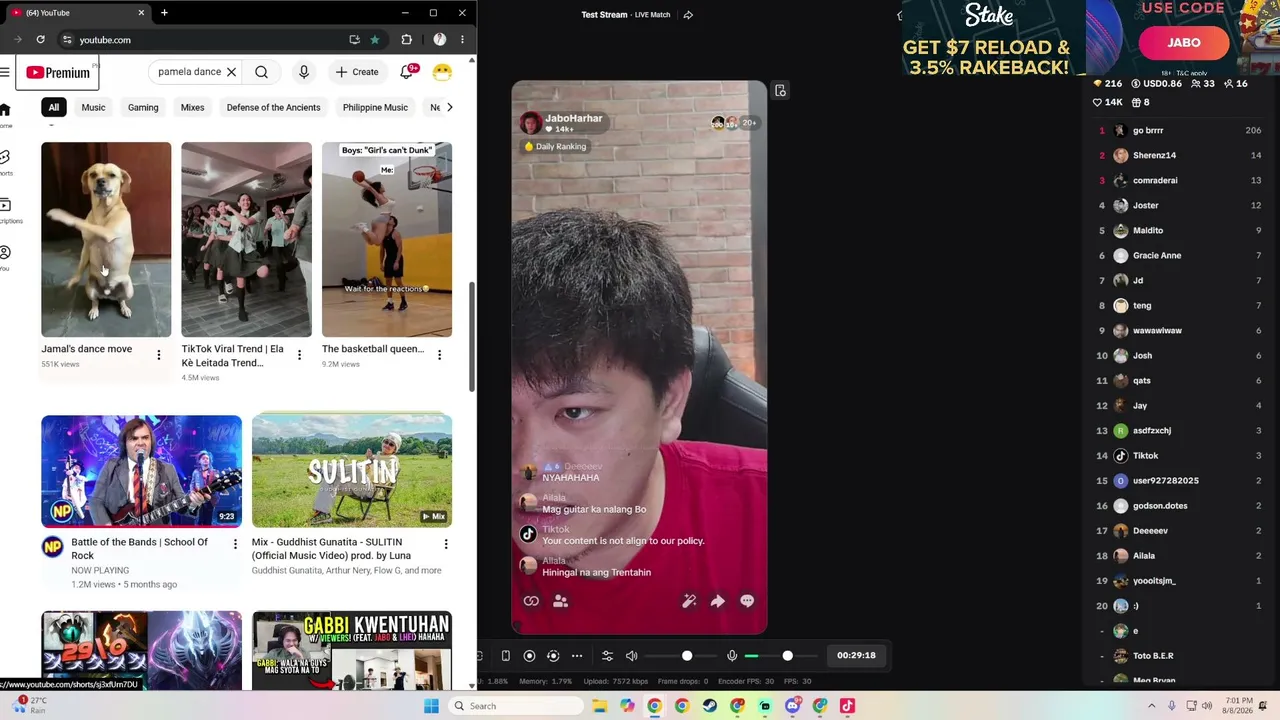1280x720 pixels.
Task: Select the All filter chip
Action: (x=54, y=107)
